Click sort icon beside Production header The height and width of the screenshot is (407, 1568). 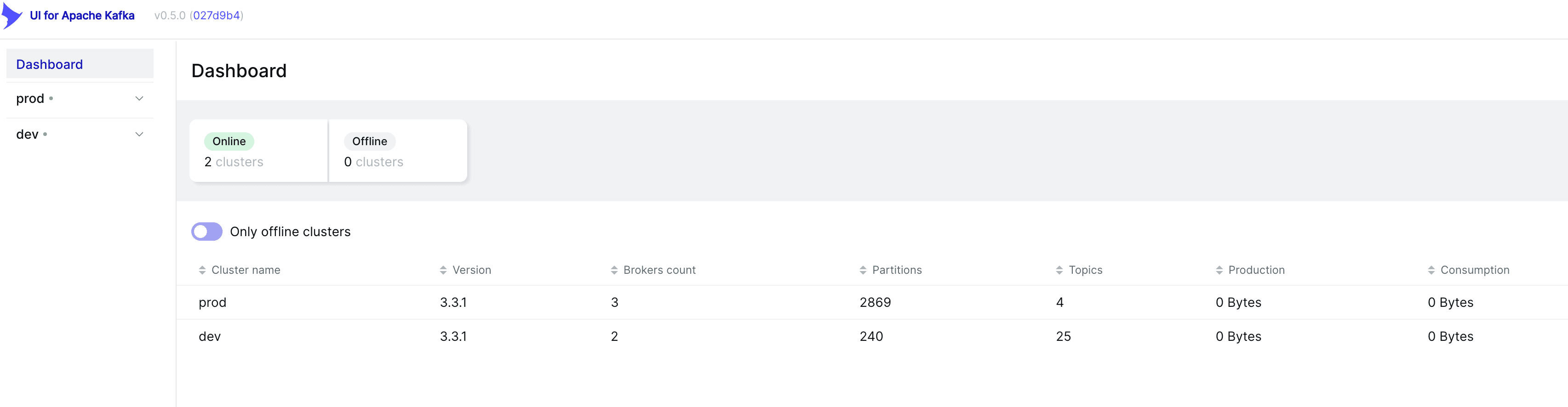coord(1219,270)
